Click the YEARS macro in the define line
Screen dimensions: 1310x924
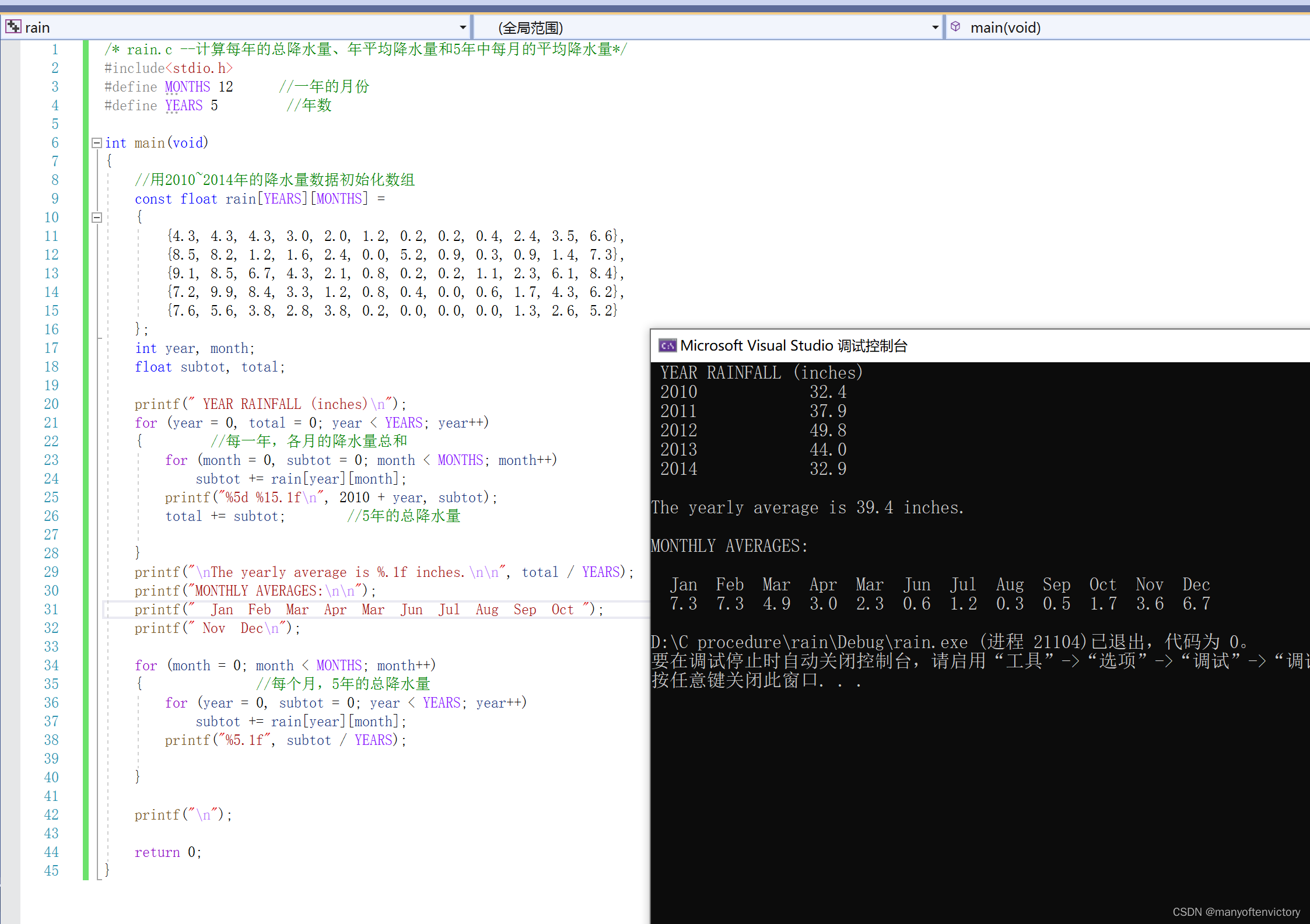(x=184, y=106)
